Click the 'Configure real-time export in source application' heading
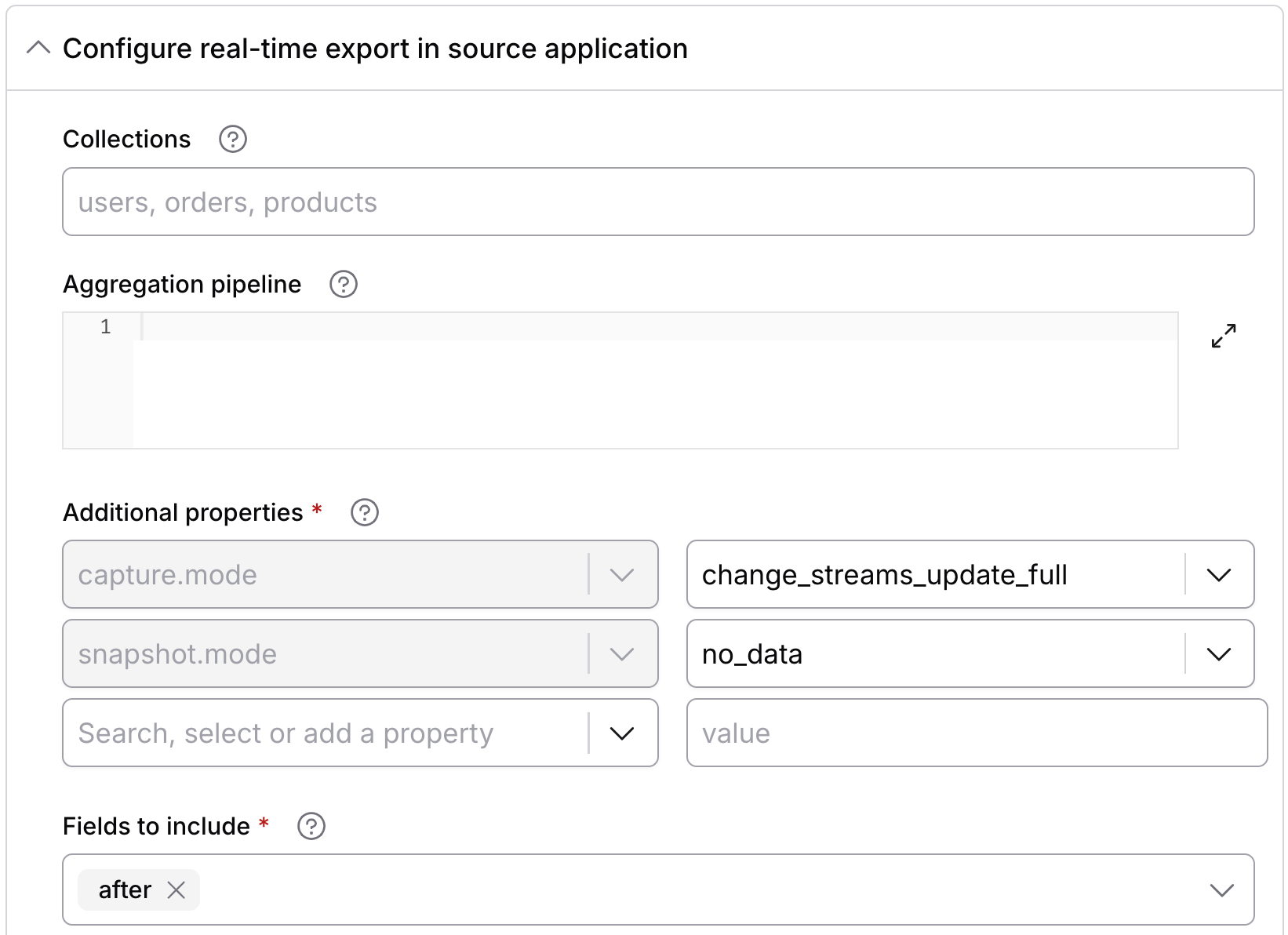 click(x=375, y=49)
